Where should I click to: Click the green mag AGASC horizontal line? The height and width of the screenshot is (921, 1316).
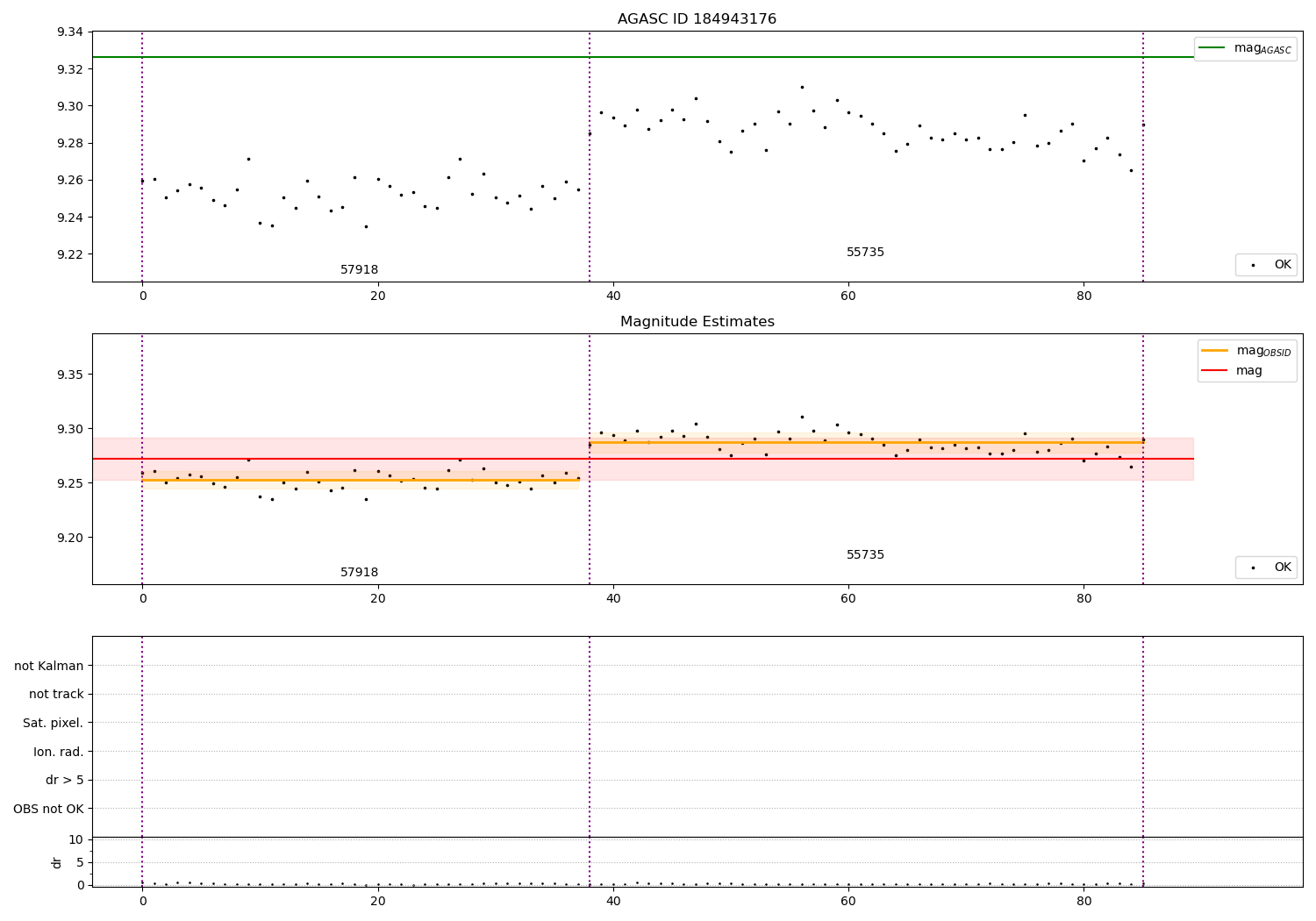(x=643, y=57)
